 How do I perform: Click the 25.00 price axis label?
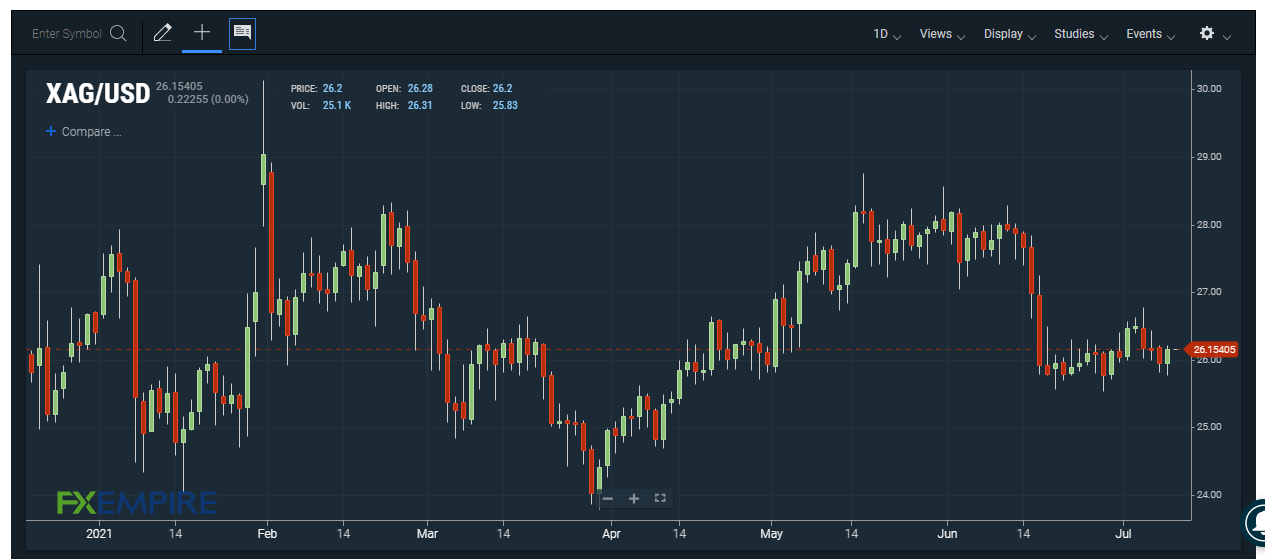1208,427
